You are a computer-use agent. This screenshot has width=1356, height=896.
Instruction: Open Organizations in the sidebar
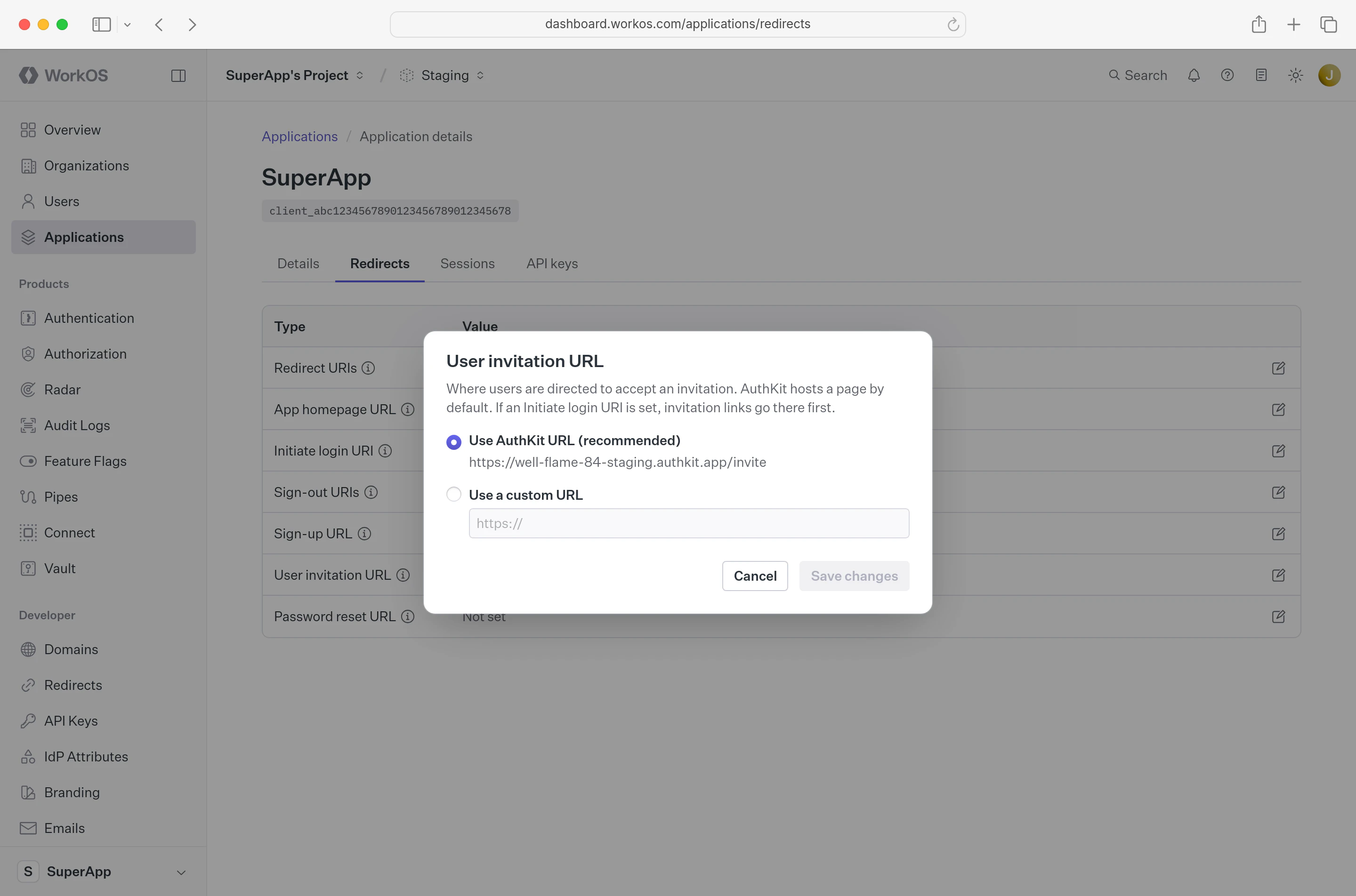tap(104, 166)
